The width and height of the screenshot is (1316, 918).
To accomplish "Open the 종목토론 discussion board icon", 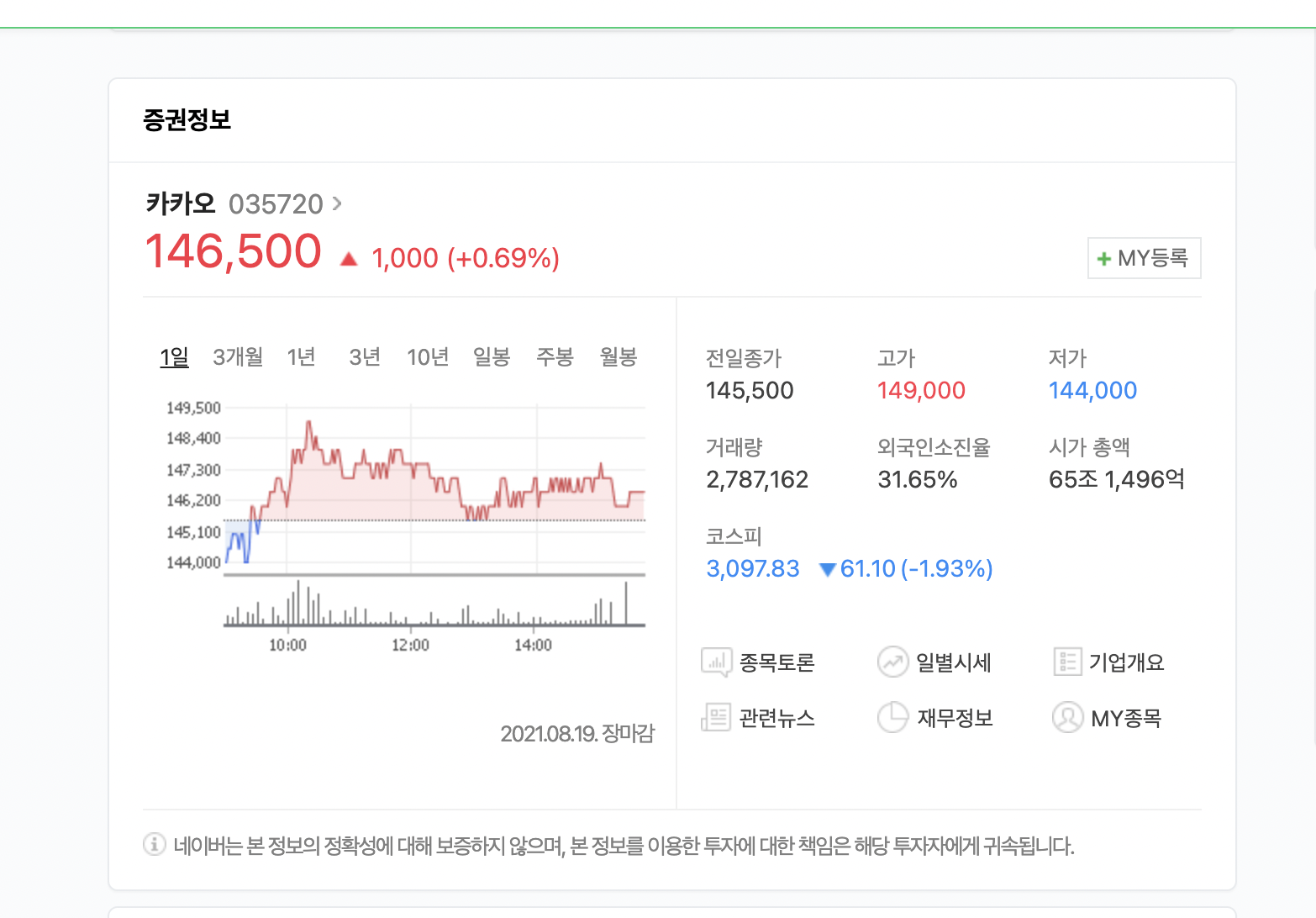I will (x=716, y=662).
